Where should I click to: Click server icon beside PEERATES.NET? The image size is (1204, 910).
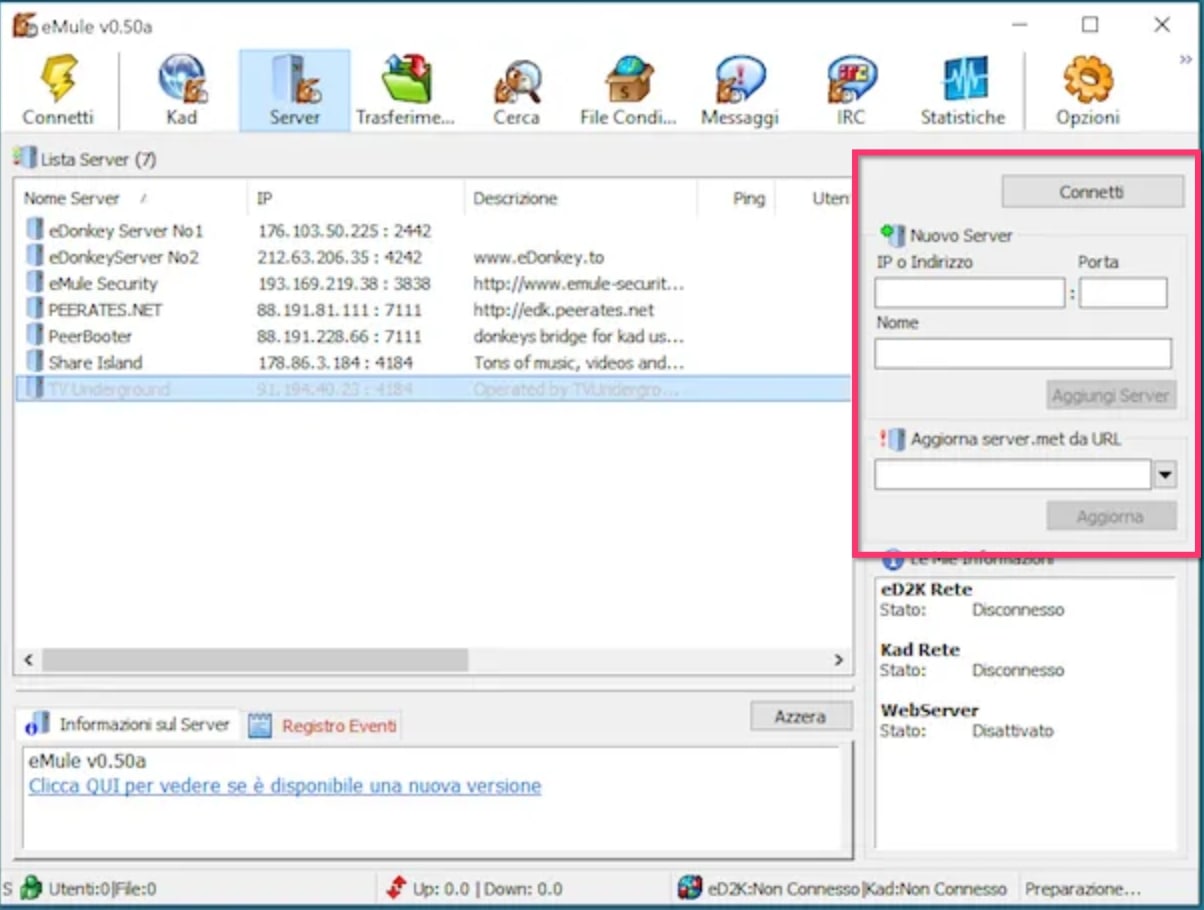(x=35, y=309)
